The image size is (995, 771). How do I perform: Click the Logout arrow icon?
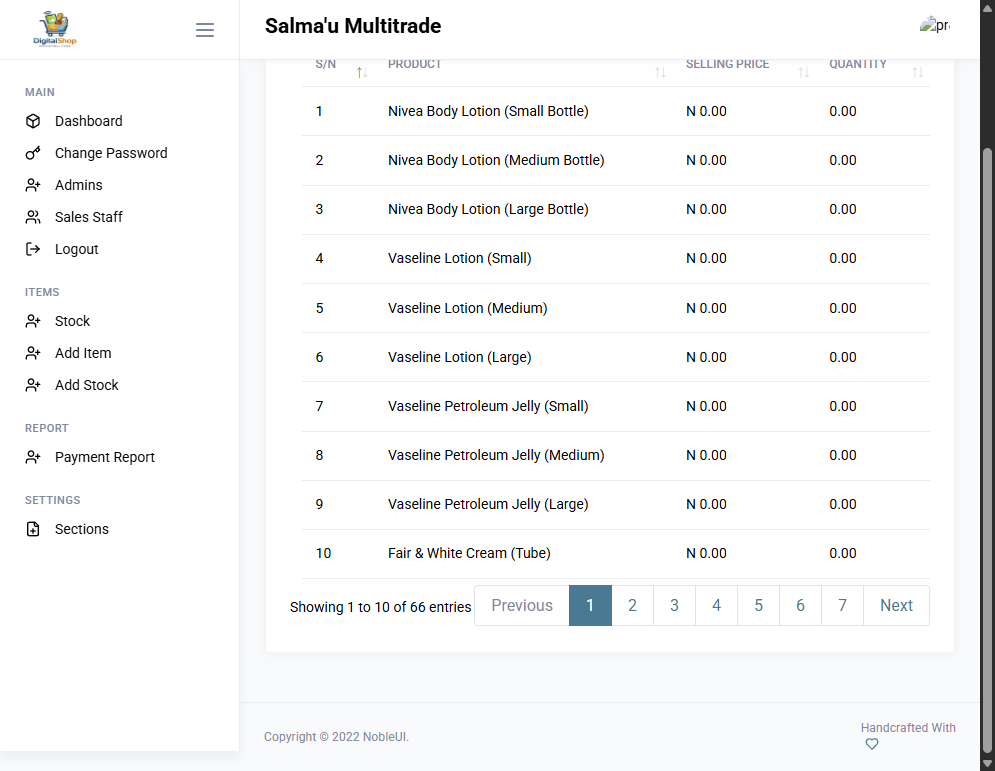(x=33, y=249)
